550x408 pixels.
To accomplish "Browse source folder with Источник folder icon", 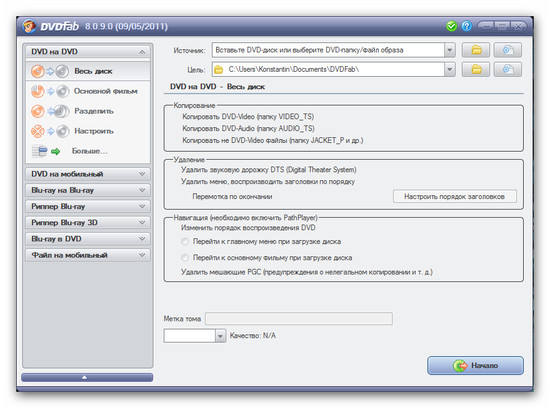I will [476, 50].
